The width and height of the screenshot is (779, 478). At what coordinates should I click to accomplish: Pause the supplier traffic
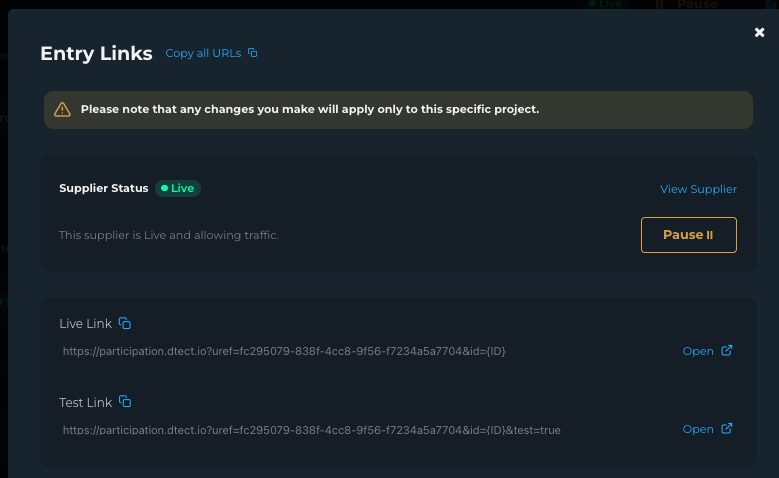688,235
